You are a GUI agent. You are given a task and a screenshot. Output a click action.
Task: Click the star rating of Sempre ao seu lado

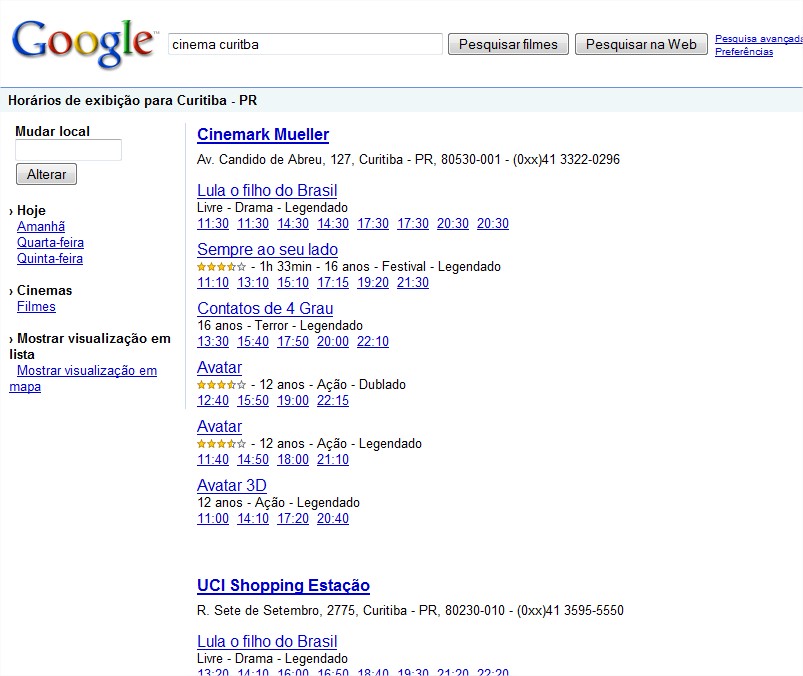point(221,267)
